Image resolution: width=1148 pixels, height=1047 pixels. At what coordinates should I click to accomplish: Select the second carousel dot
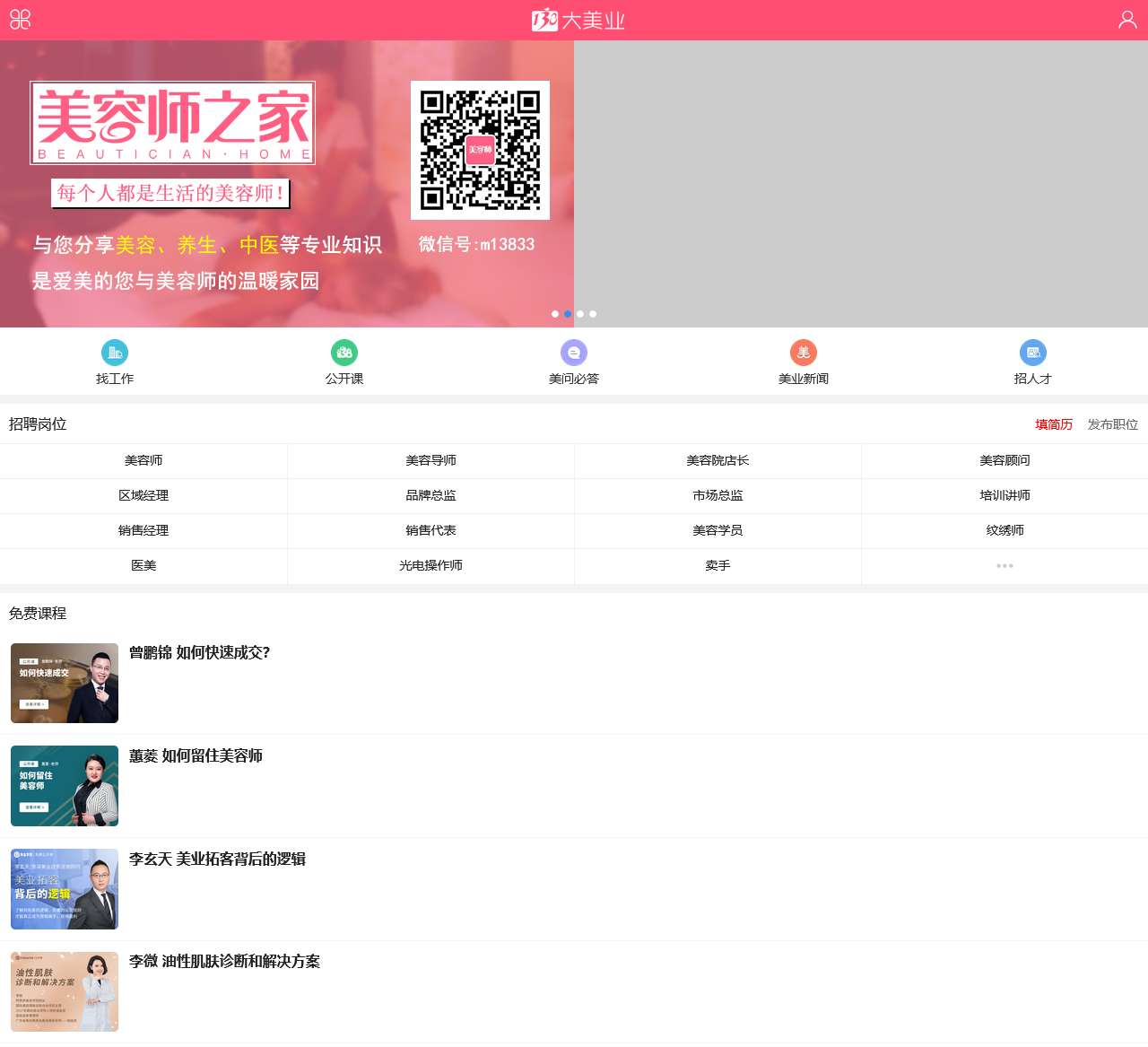(x=568, y=314)
